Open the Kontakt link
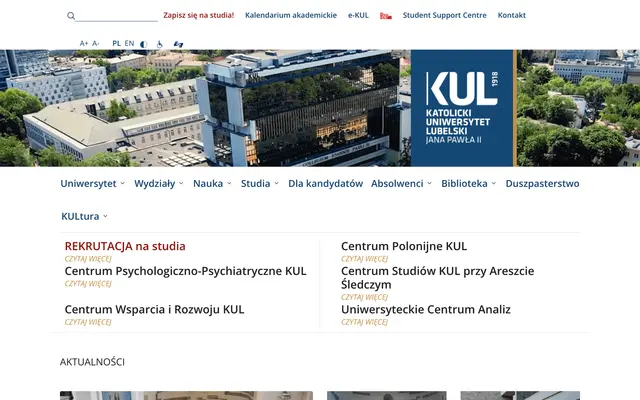Screen dimensions: 640x400 511,15
